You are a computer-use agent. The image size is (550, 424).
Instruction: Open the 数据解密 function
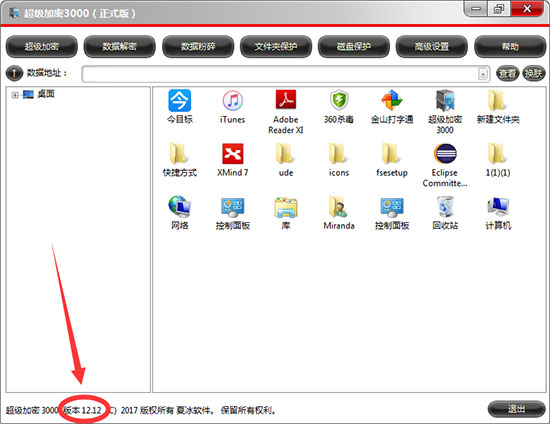click(x=119, y=47)
